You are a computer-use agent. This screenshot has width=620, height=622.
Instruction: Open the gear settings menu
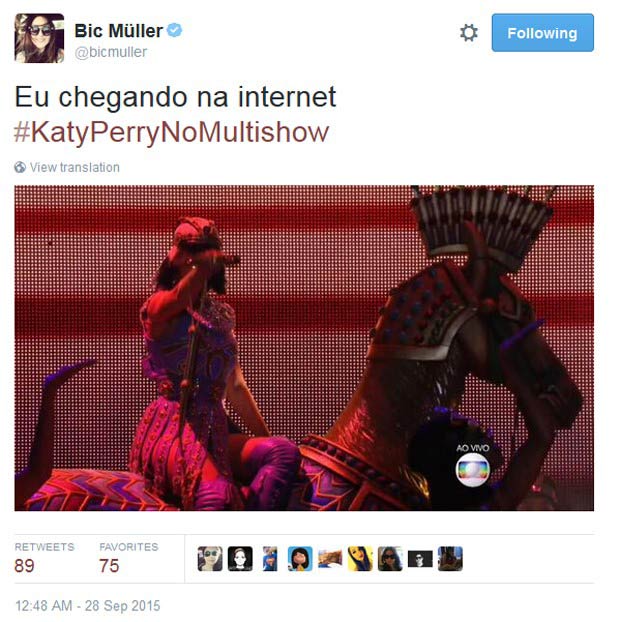click(x=468, y=33)
